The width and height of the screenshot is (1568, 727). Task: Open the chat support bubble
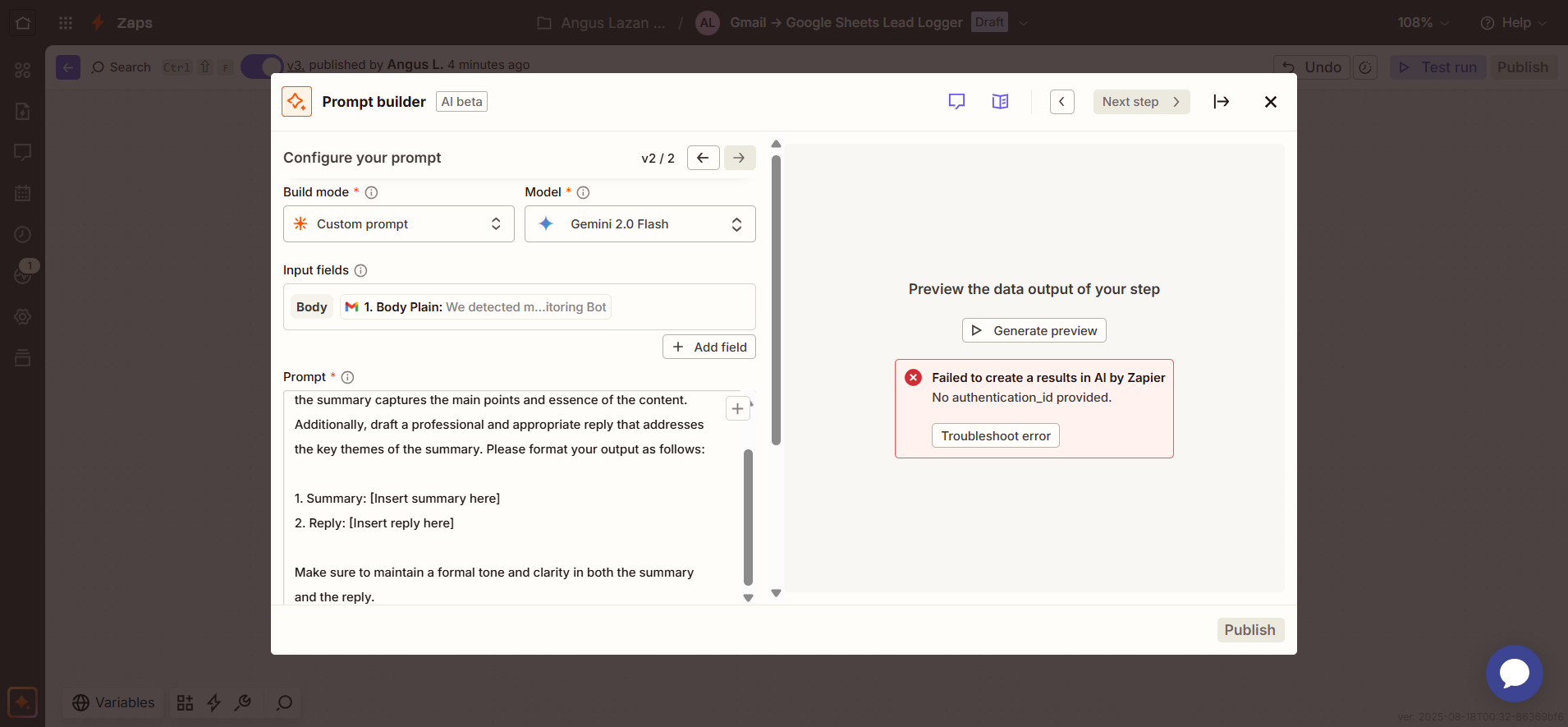[1514, 674]
